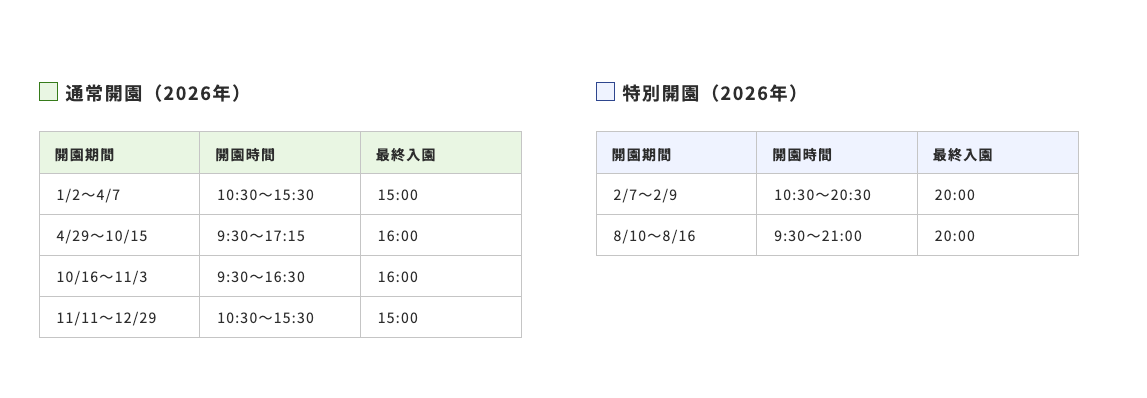Screen dimensions: 1147x398
Task: Click the green square beside 通常開園 heading
Action: (48, 91)
